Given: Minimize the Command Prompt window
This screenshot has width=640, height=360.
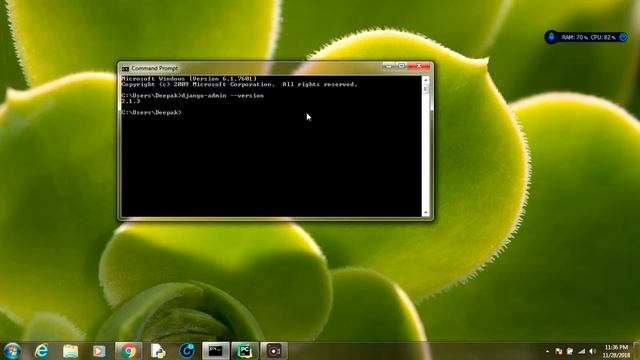Looking at the screenshot, I should tap(389, 66).
